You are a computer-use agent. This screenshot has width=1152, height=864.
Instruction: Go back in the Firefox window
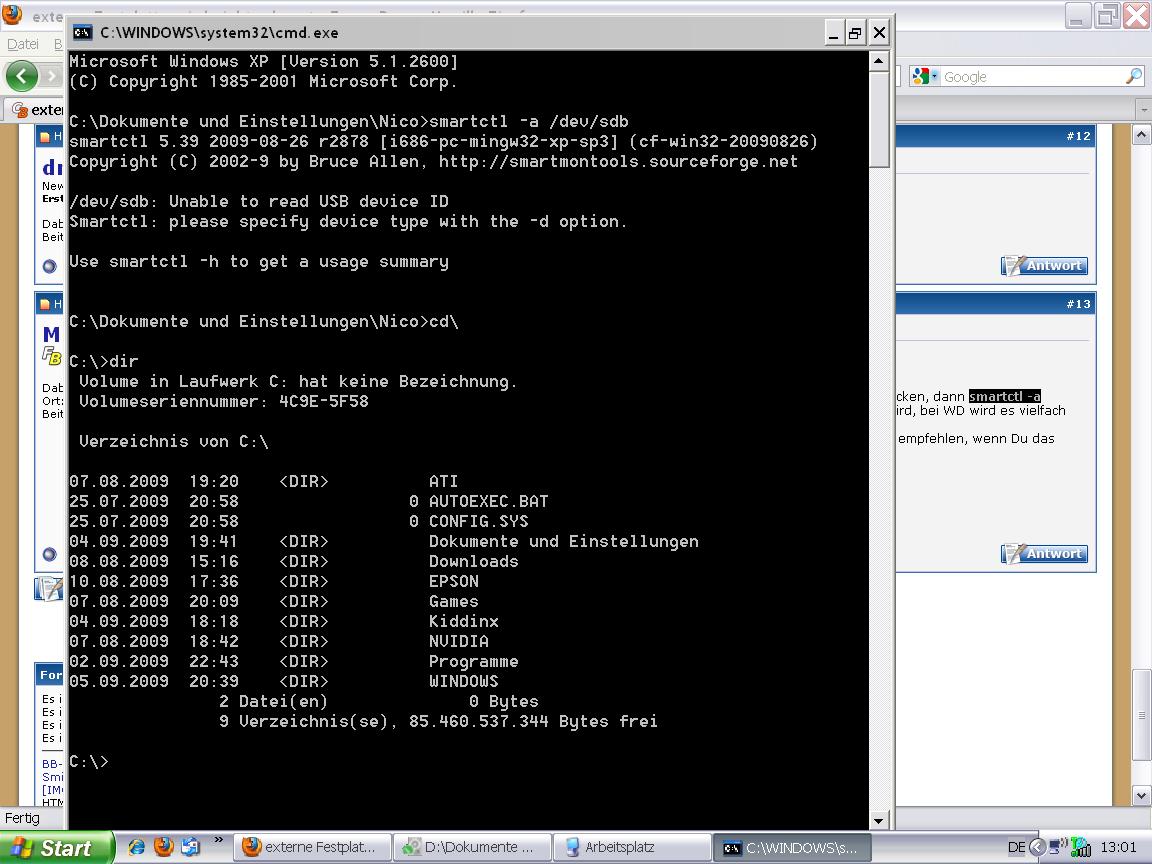21,76
